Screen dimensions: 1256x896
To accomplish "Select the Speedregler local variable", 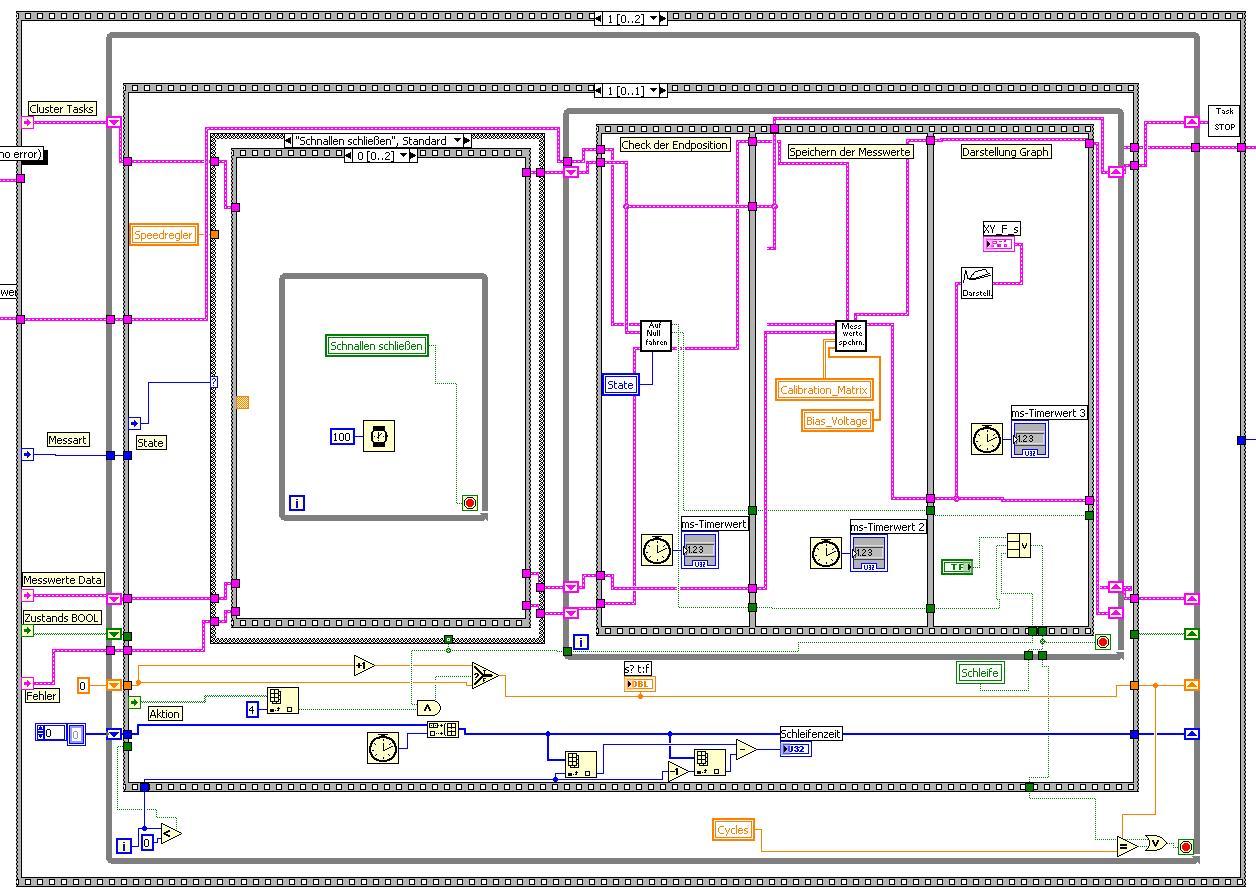I will point(164,235).
